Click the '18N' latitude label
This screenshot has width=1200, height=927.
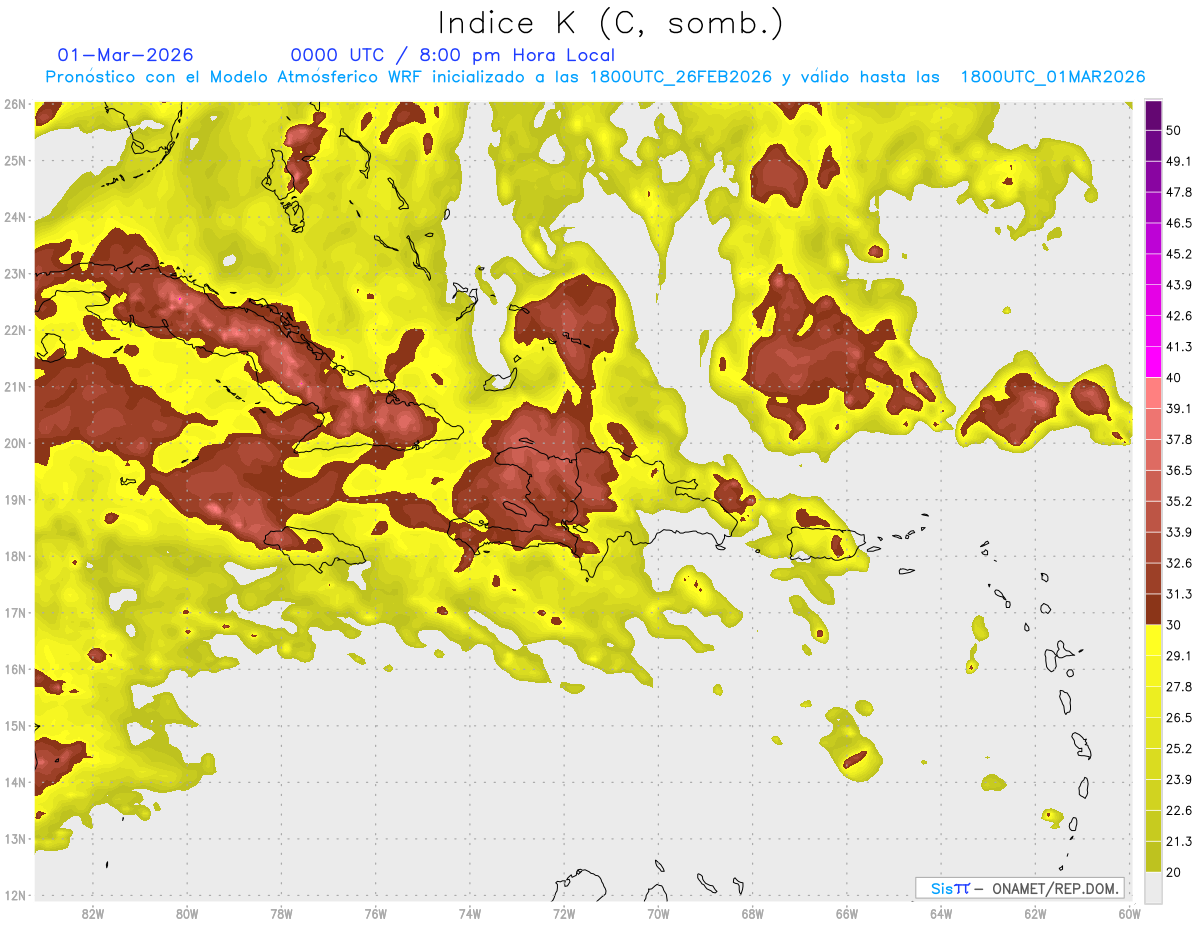(x=15, y=556)
